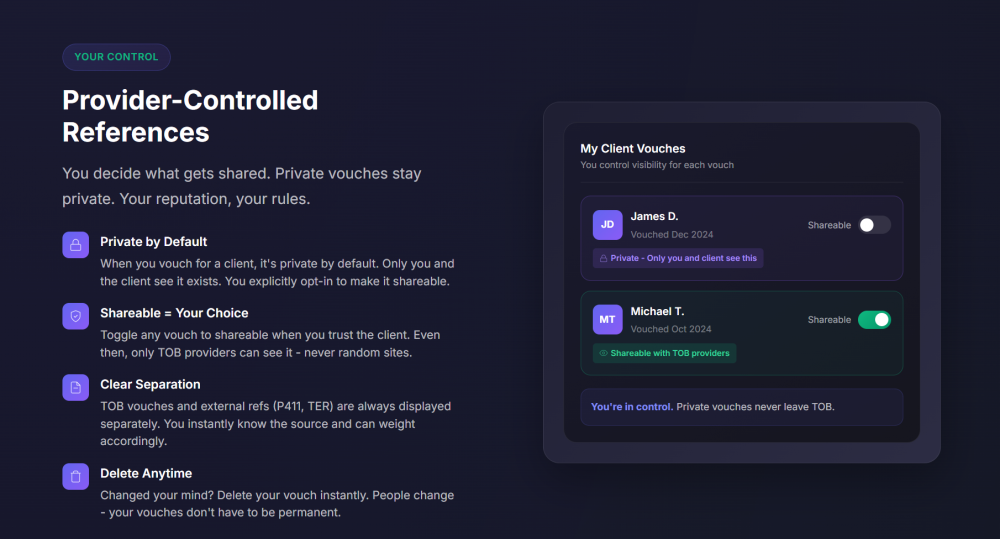Select the 'Shareable with TOB providers' badge
The image size is (1000, 539).
pos(665,353)
